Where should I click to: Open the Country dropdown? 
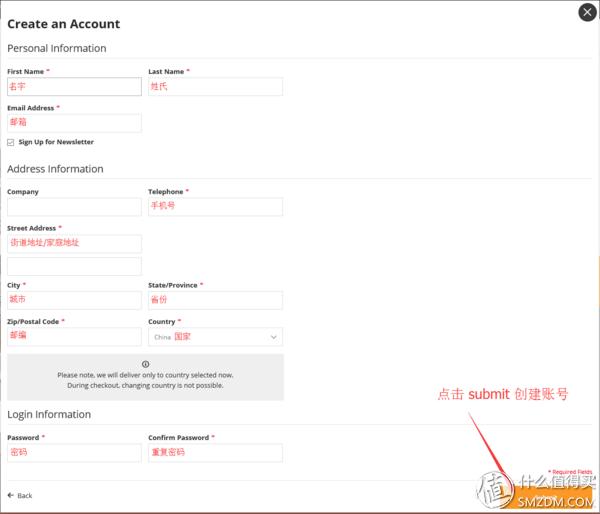click(x=215, y=337)
